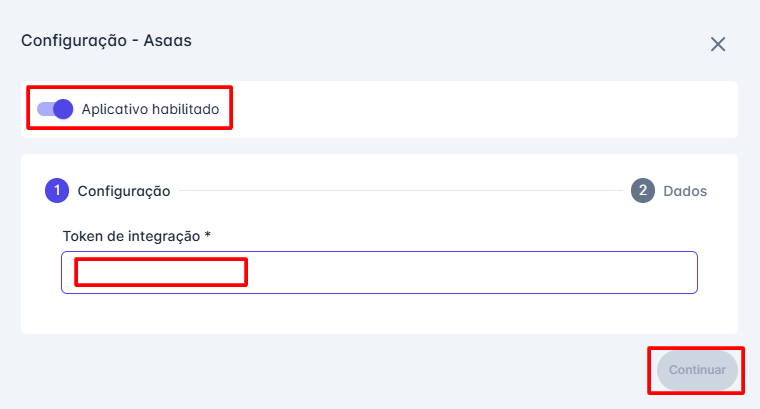Screen dimensions: 760x409
Task: Go to the step 2 circle icon
Action: (642, 190)
